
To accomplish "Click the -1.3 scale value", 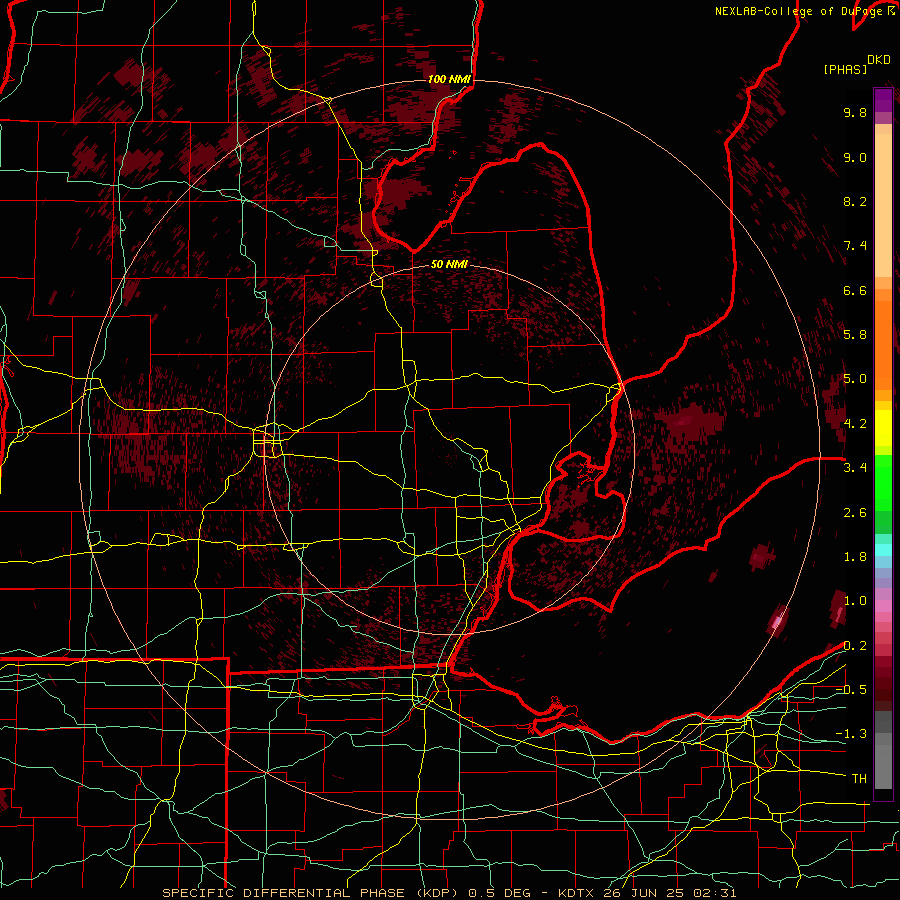I will click(x=851, y=734).
